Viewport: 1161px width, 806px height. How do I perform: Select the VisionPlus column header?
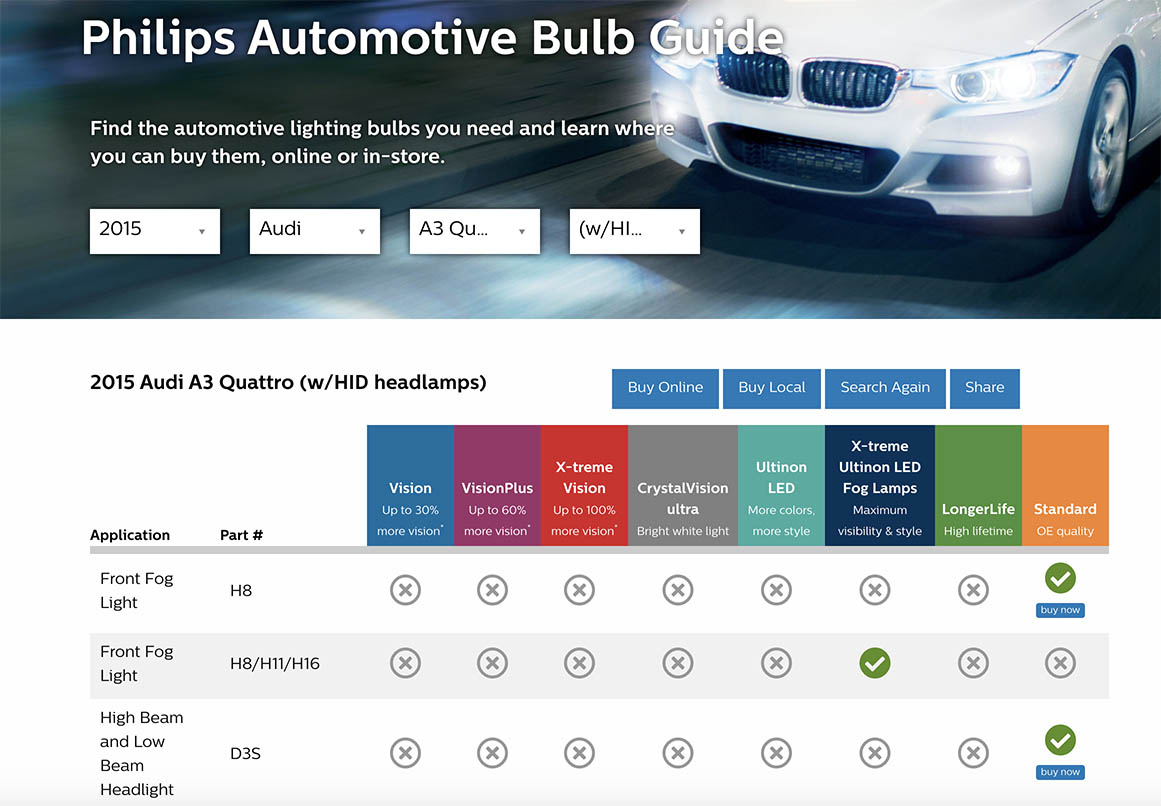498,486
